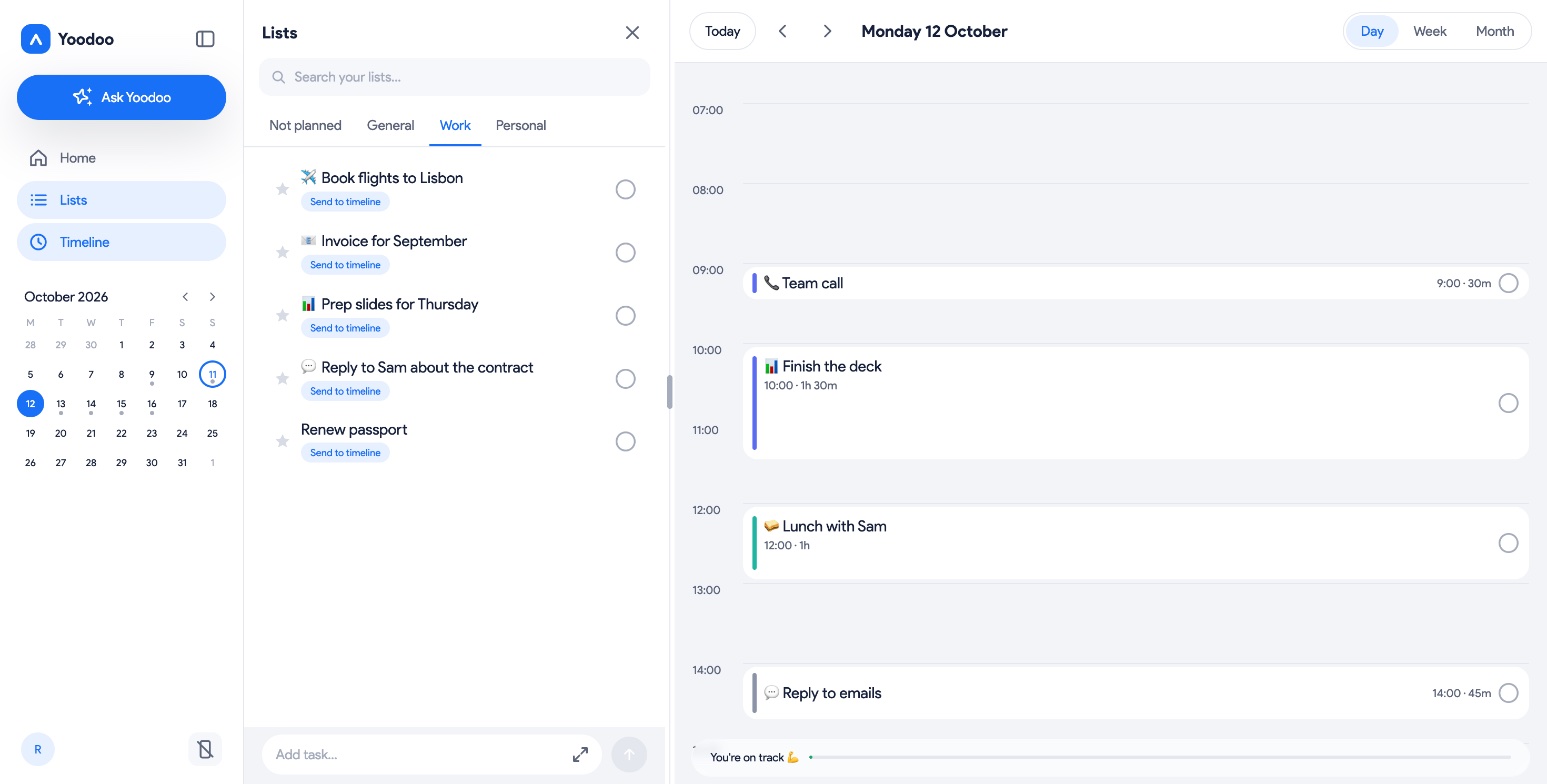Viewport: 1547px width, 784px height.
Task: Complete Reply to Sam about contract task
Action: 625,378
